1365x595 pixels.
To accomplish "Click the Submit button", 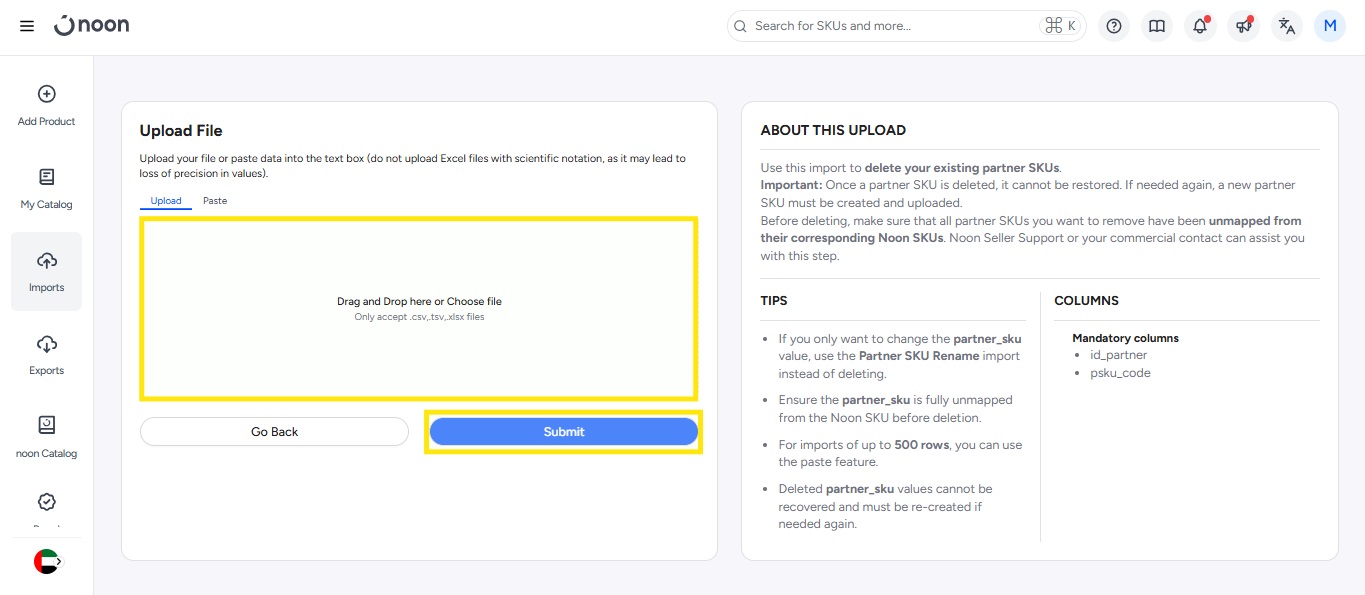I will (564, 432).
